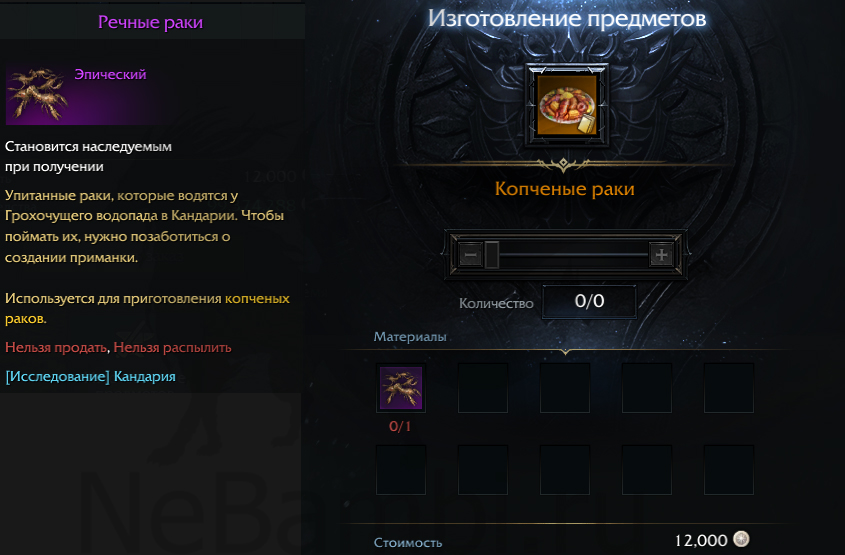
Task: Click the Копченые раки recipe name
Action: pos(565,189)
